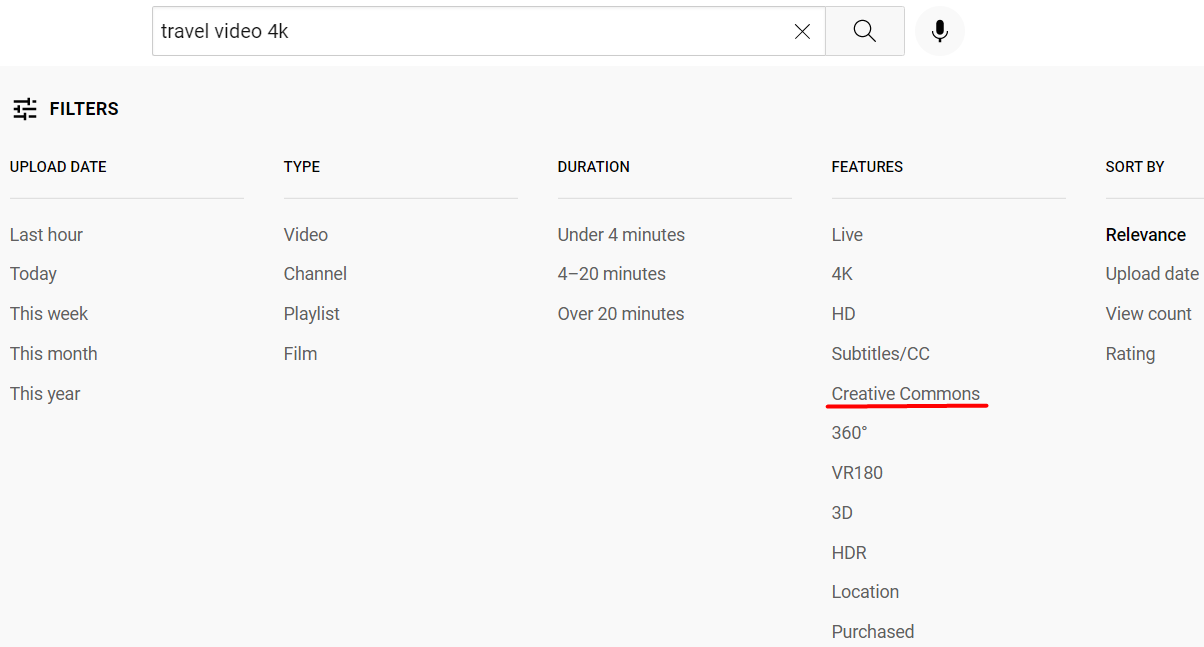
Task: Enable the Creative Commons filter
Action: click(906, 394)
